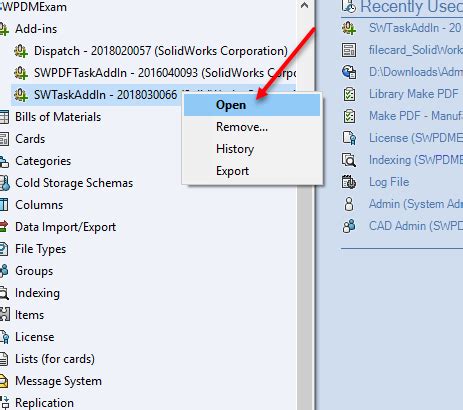463x410 pixels.
Task: Click the Recently Used License icon
Action: pyautogui.click(x=349, y=138)
